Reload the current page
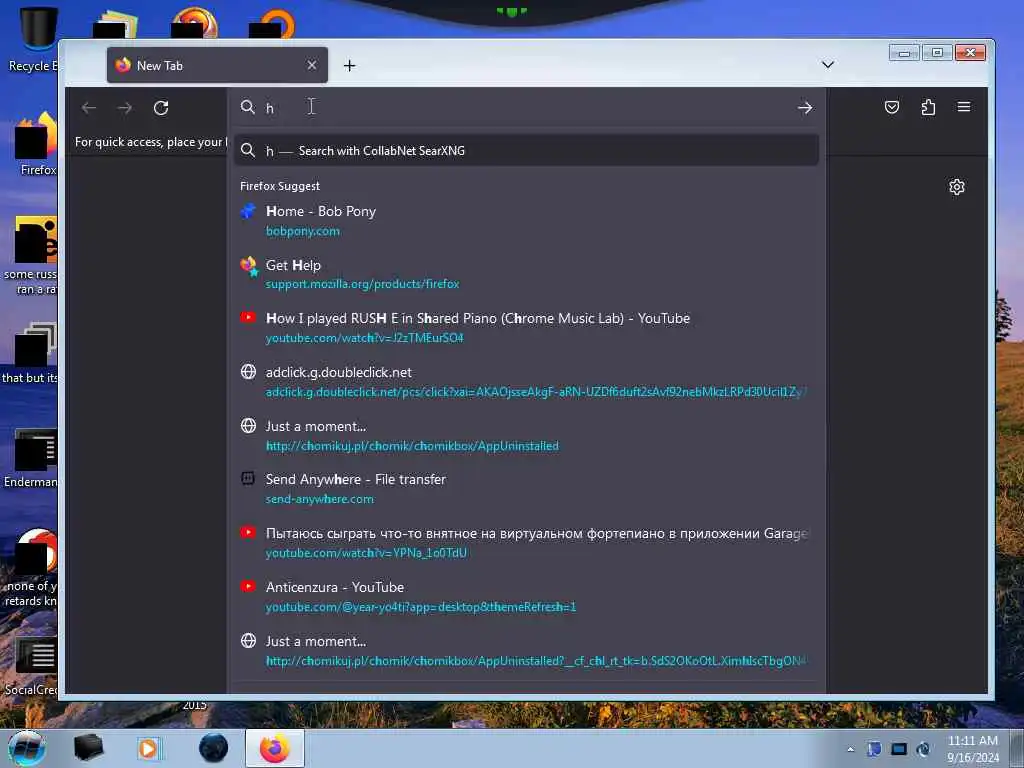 point(161,108)
